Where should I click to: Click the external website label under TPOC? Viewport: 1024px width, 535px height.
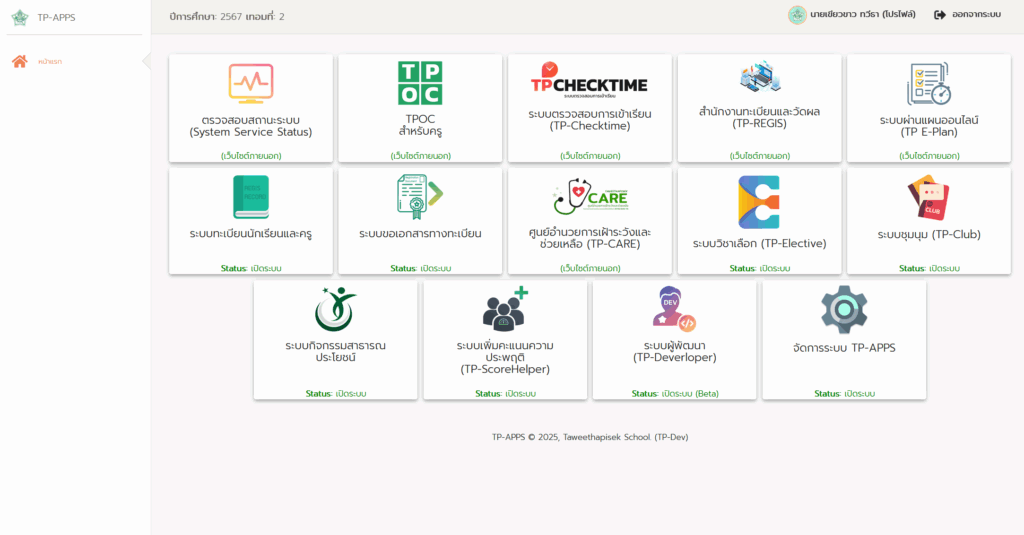(x=420, y=156)
